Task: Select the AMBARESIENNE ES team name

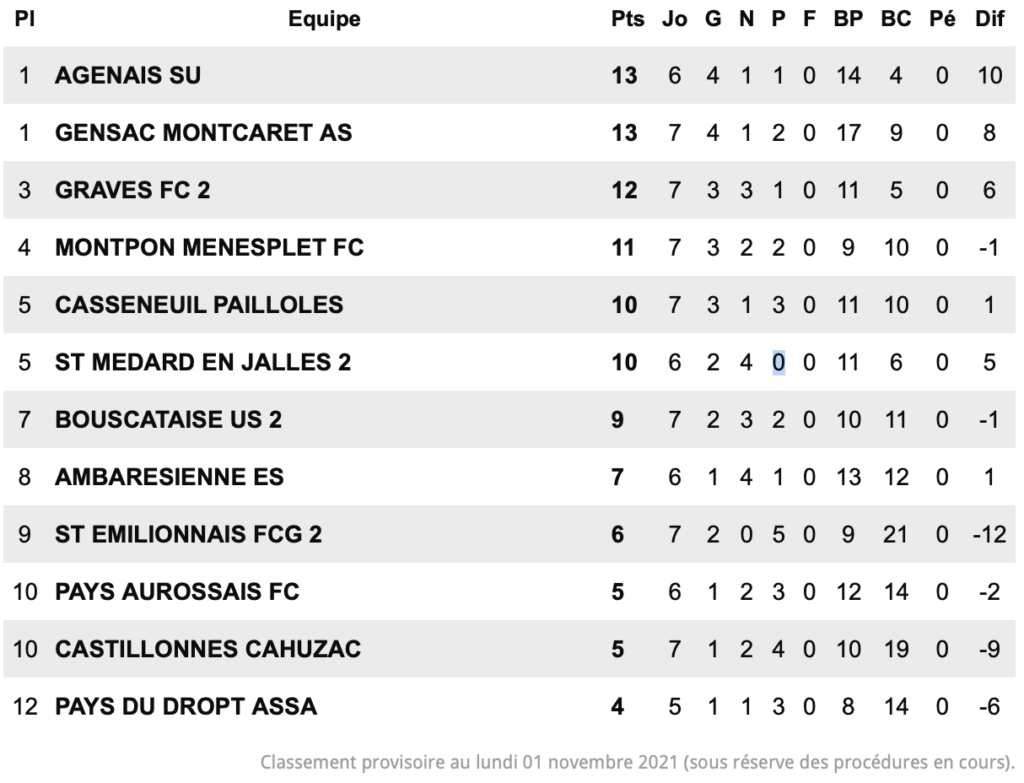Action: [169, 477]
